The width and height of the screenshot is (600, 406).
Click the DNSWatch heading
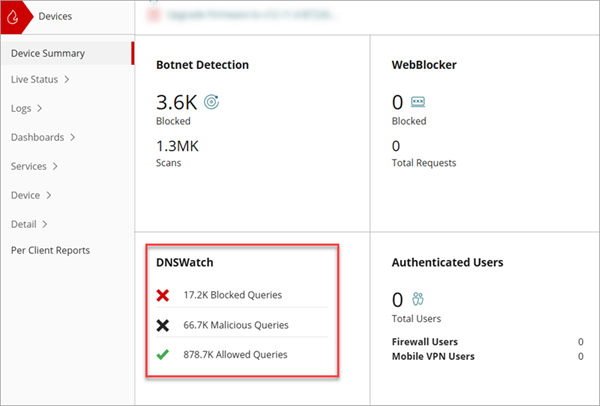[x=185, y=263]
